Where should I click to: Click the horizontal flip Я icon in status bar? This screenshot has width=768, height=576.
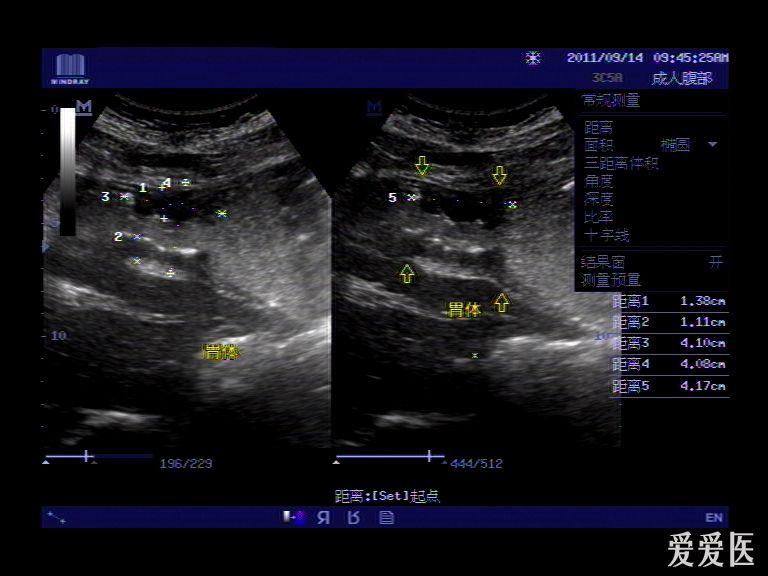tap(323, 517)
